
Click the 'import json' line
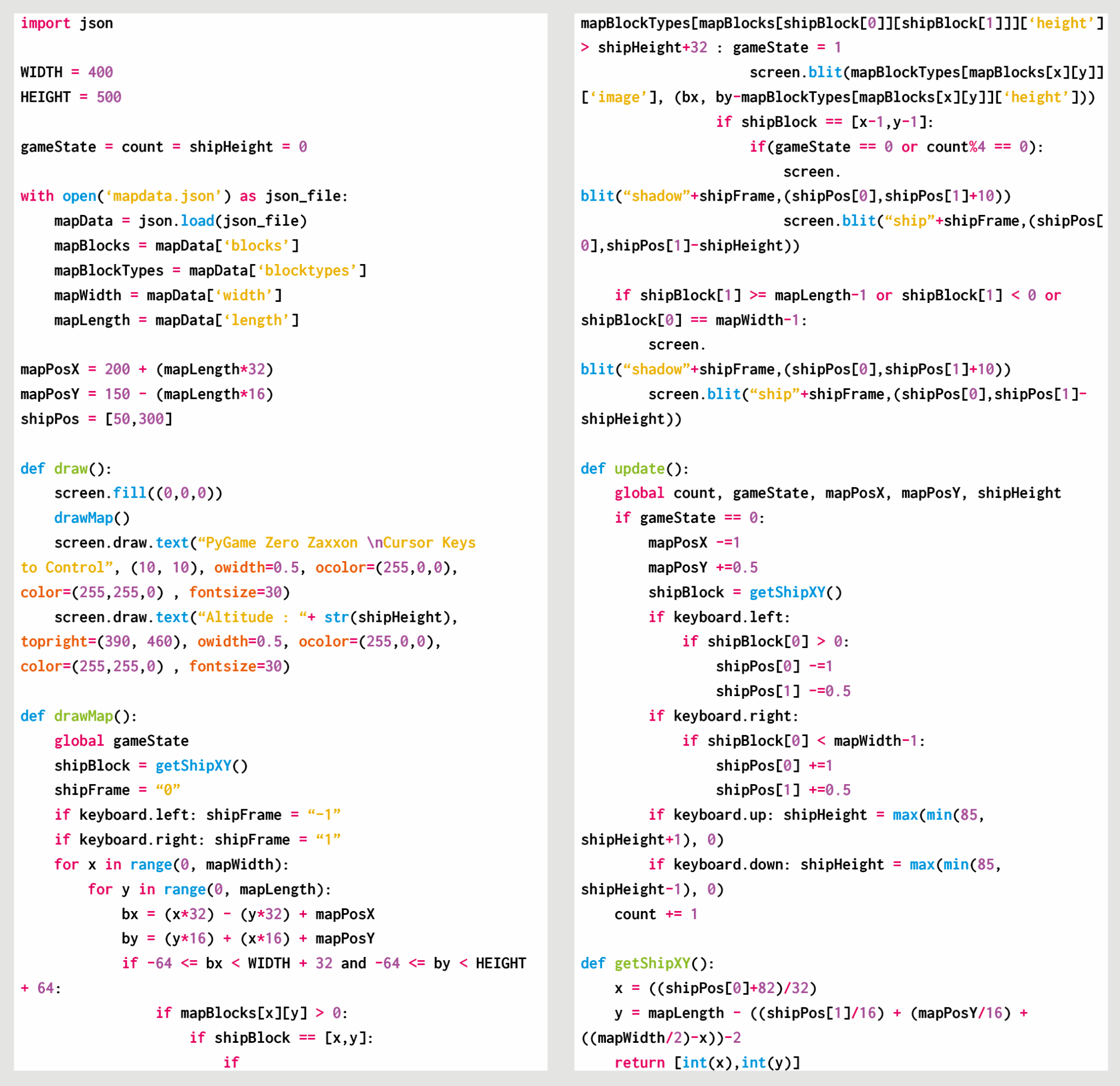67,24
